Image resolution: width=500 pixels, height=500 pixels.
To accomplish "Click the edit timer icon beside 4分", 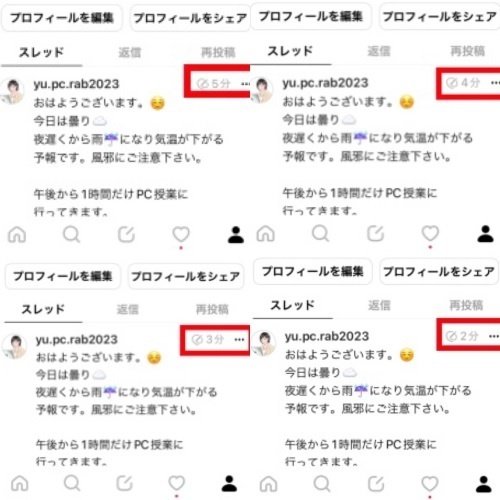I will pyautogui.click(x=452, y=83).
